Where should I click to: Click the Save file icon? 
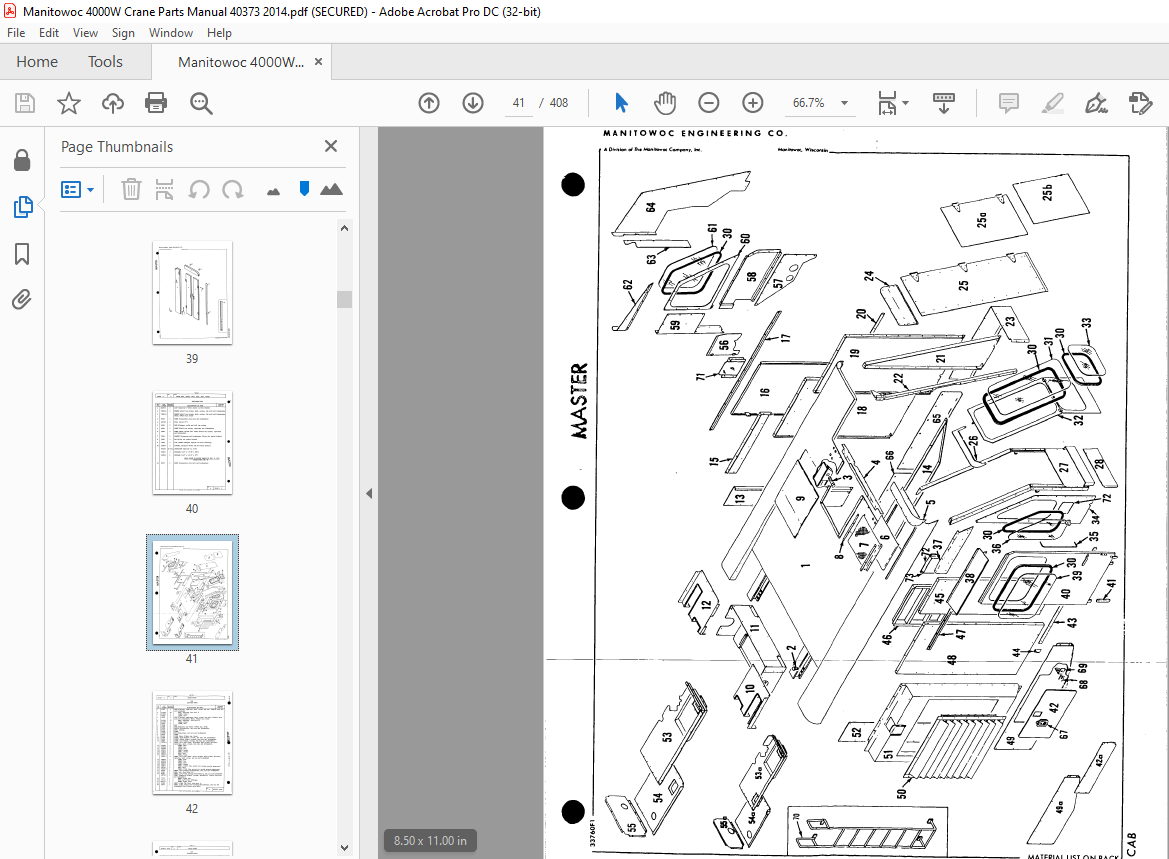coord(25,103)
